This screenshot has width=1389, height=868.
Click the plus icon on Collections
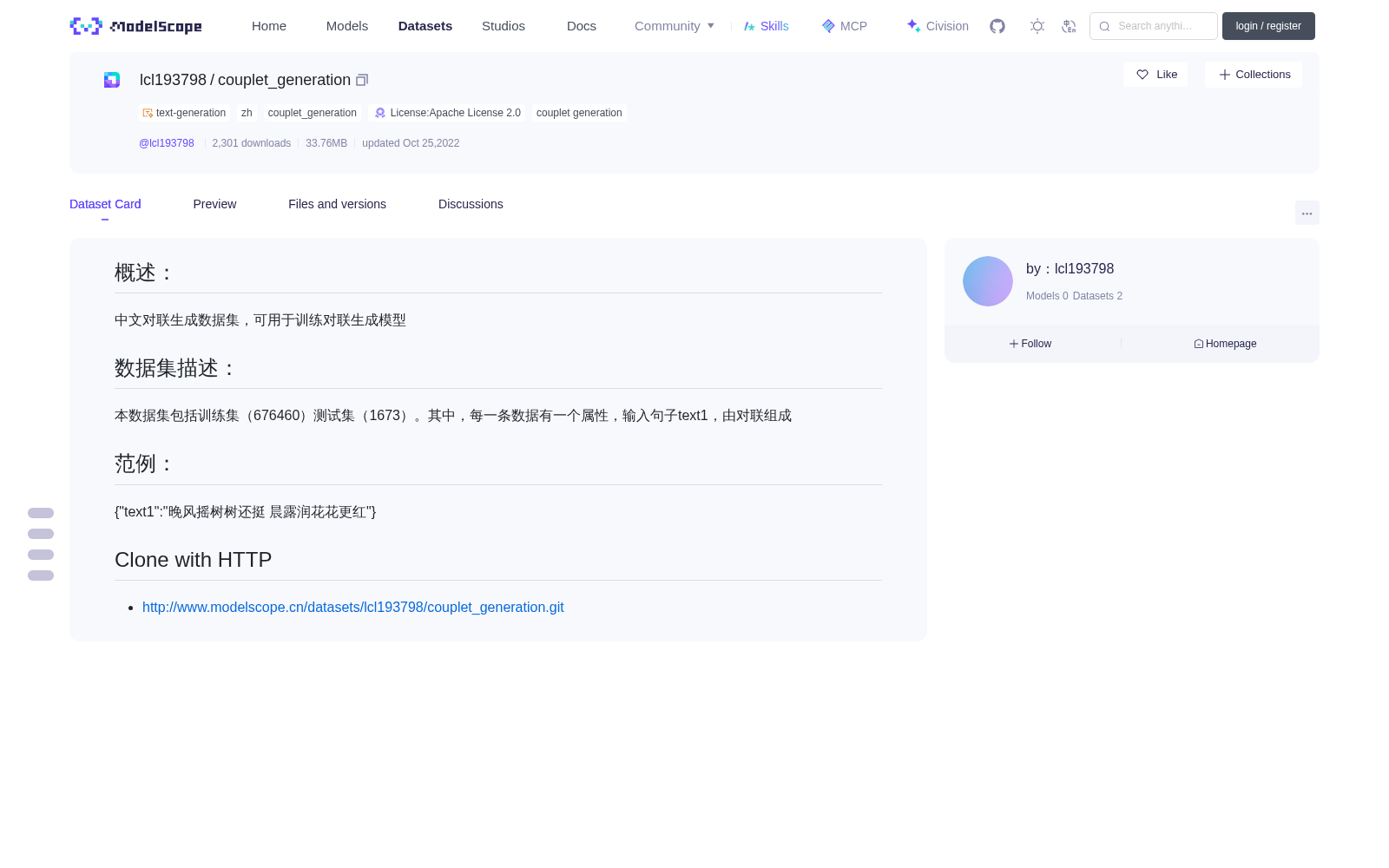coord(1225,75)
